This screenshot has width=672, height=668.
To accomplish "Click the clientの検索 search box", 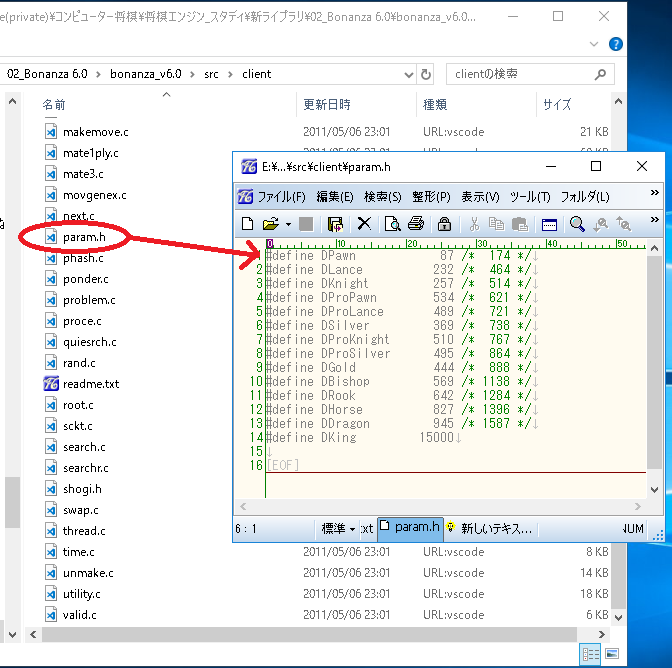I will [530, 74].
